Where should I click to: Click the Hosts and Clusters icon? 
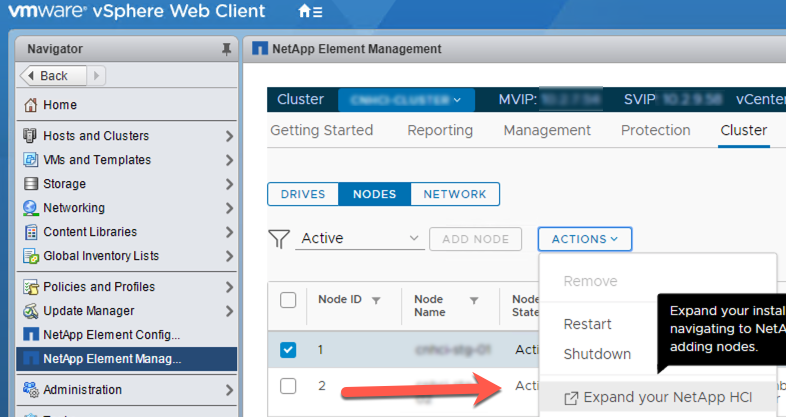[x=31, y=136]
